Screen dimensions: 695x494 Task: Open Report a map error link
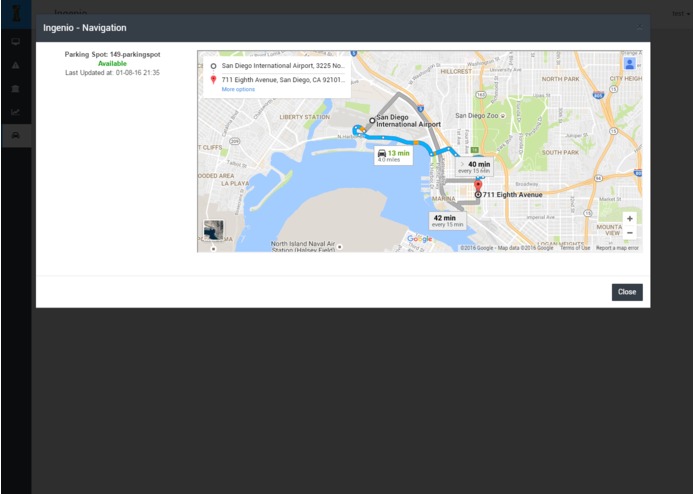[617, 248]
